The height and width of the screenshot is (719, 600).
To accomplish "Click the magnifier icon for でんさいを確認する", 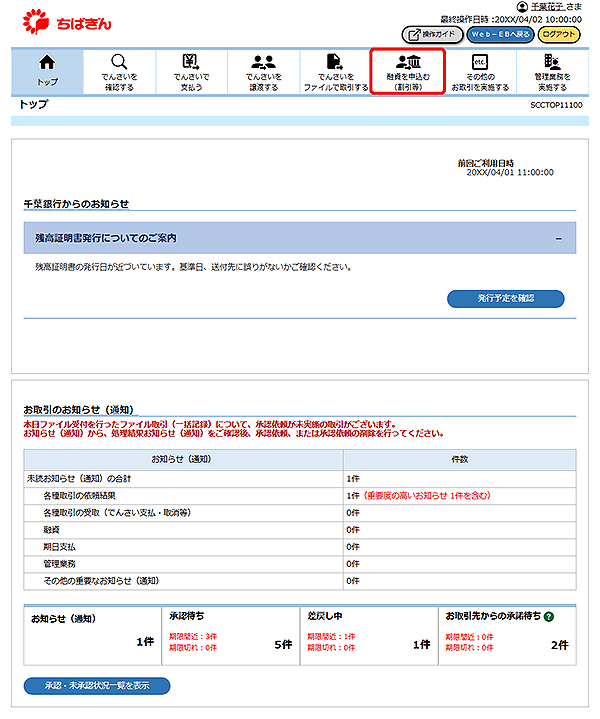I will [x=119, y=62].
